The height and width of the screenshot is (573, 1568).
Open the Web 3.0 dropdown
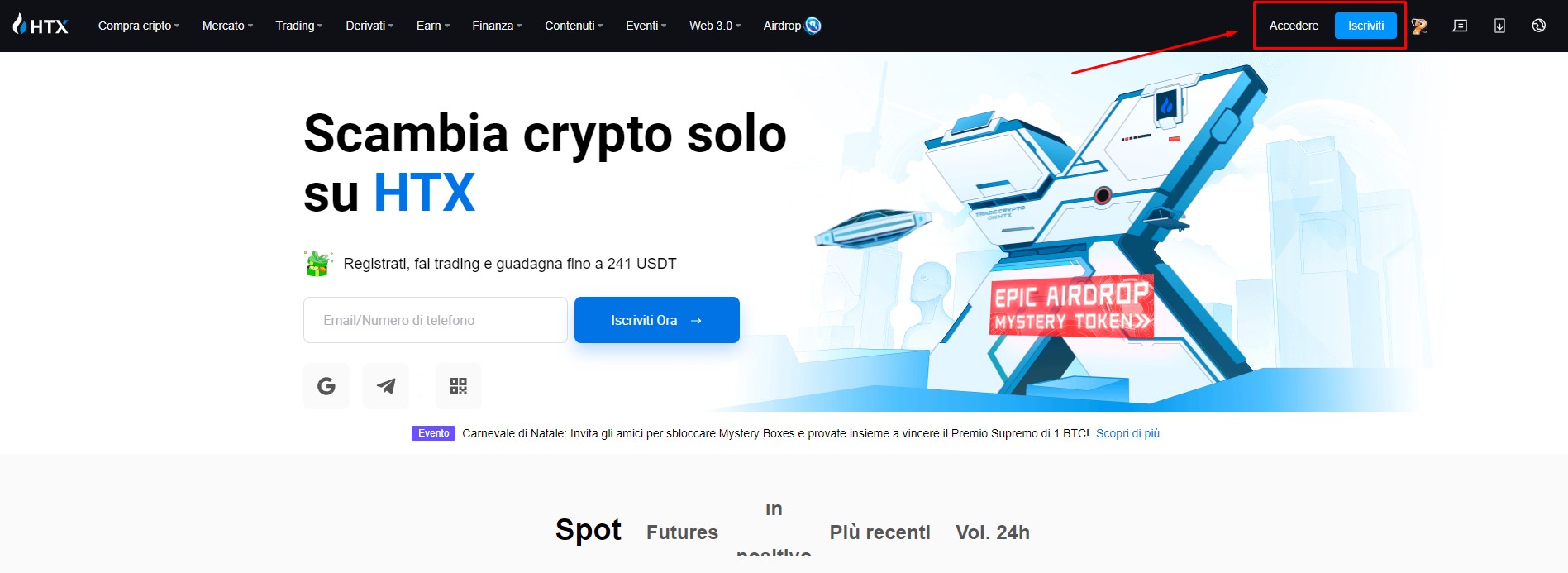[x=715, y=26]
